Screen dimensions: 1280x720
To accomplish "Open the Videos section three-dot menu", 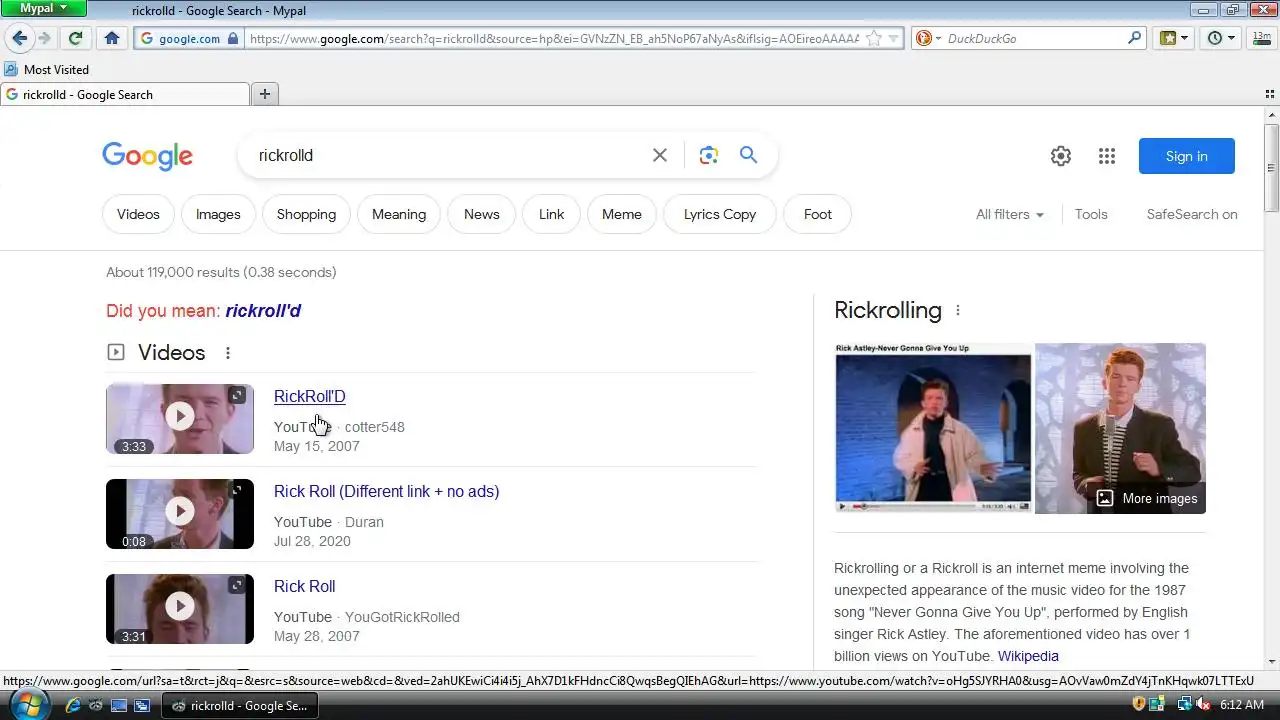I will coord(228,353).
